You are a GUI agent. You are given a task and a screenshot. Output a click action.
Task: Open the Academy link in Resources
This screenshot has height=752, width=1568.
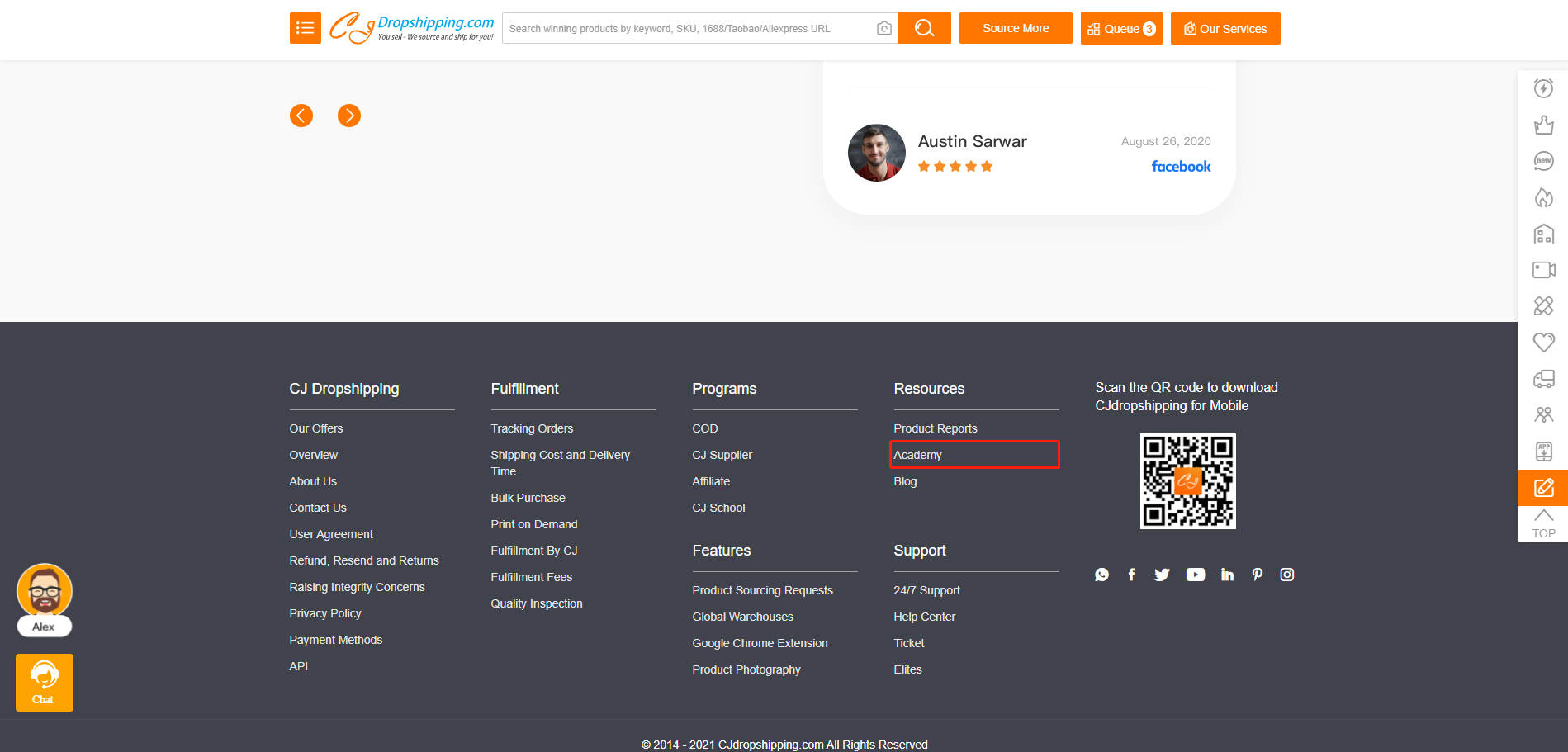point(917,455)
